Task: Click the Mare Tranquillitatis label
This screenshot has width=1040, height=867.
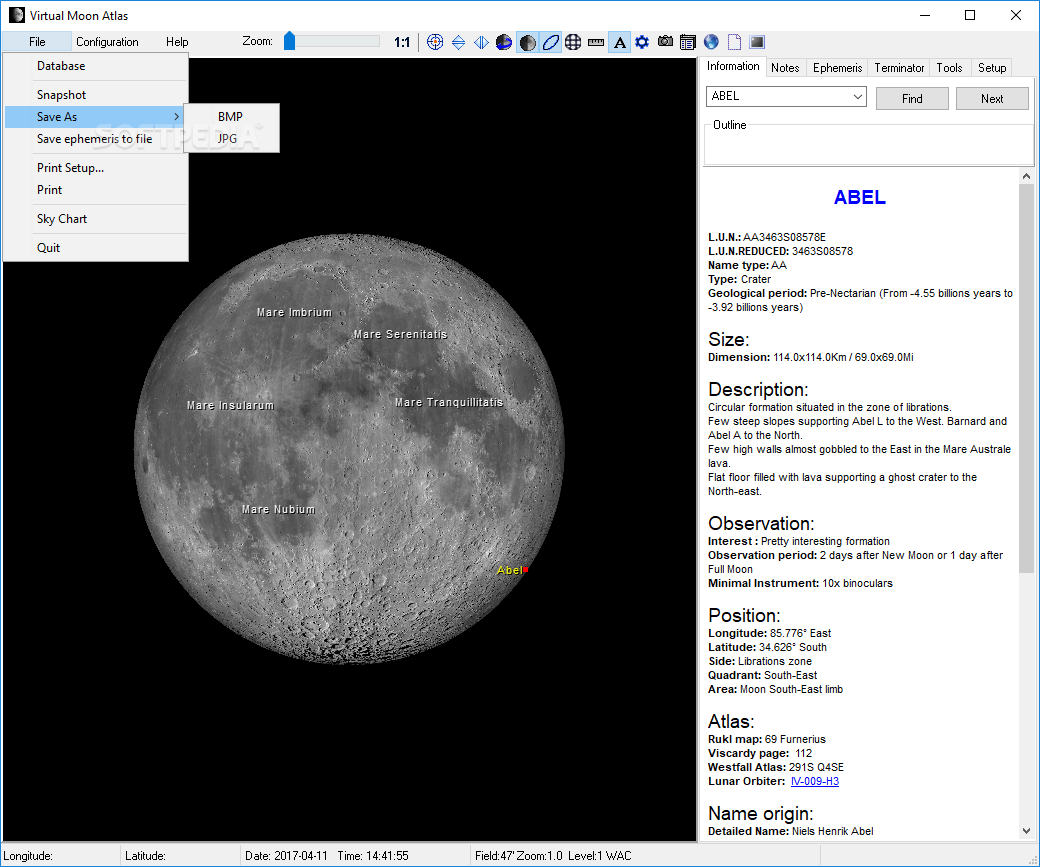Action: click(449, 402)
